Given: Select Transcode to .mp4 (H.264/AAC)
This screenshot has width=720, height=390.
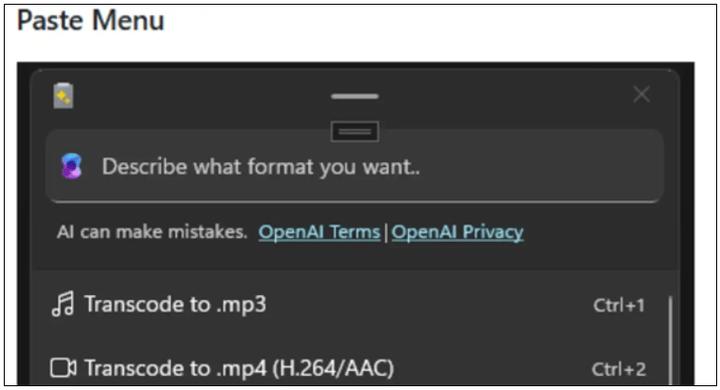Looking at the screenshot, I should click(x=349, y=368).
